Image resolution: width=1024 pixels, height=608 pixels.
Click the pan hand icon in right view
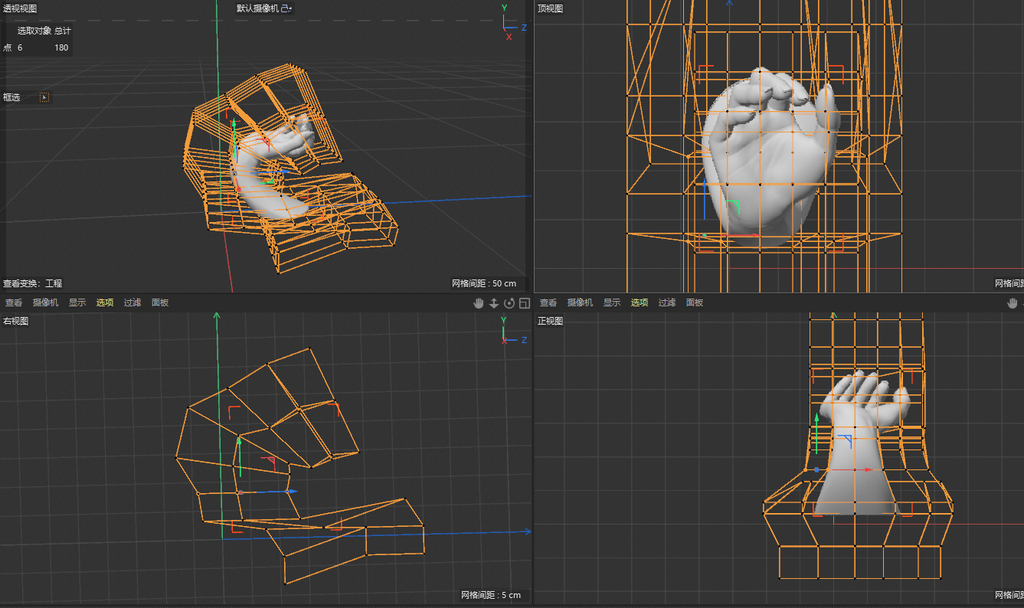click(478, 303)
